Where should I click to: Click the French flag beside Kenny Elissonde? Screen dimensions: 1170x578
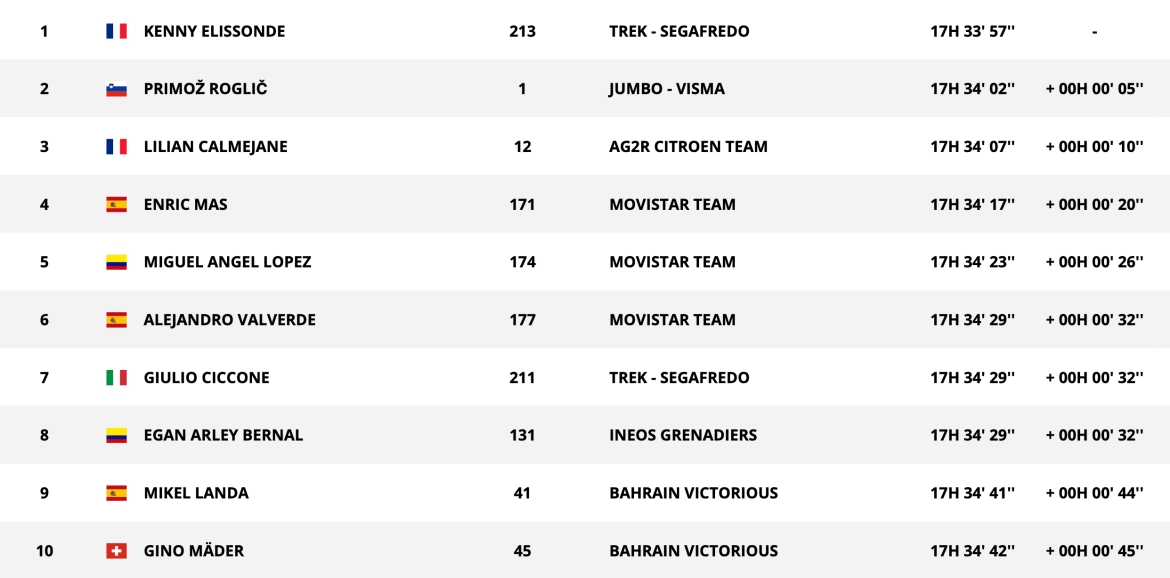pos(116,31)
